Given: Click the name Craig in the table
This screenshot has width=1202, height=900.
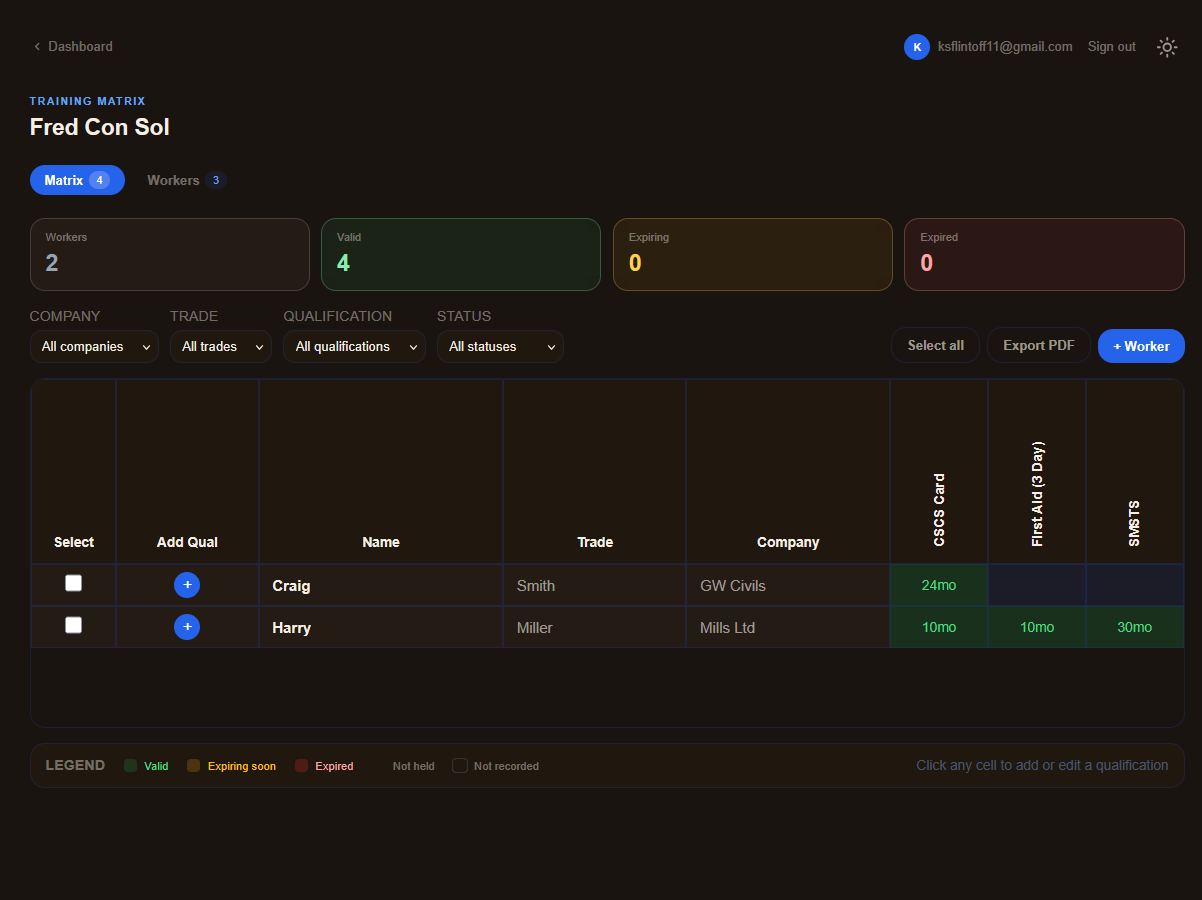Looking at the screenshot, I should coord(291,586).
